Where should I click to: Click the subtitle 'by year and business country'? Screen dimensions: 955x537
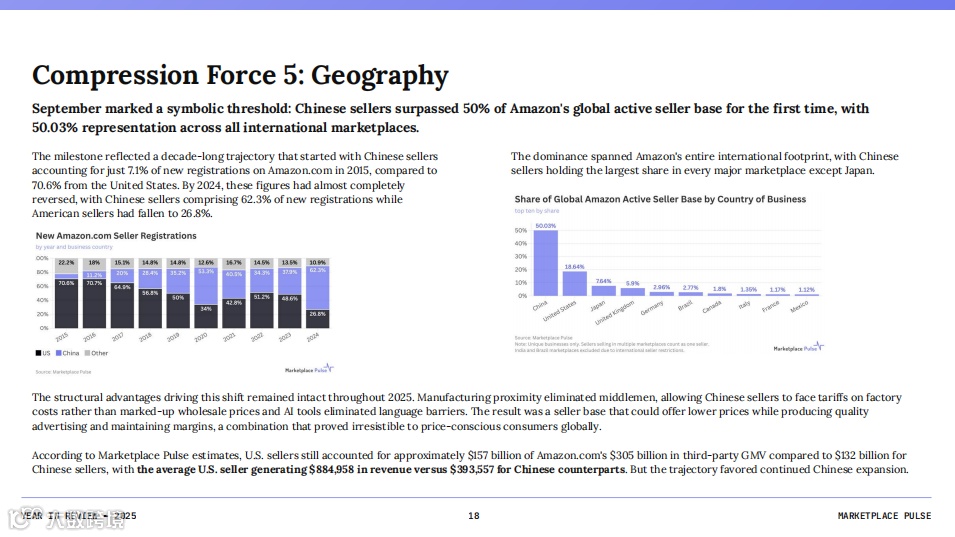coord(74,247)
